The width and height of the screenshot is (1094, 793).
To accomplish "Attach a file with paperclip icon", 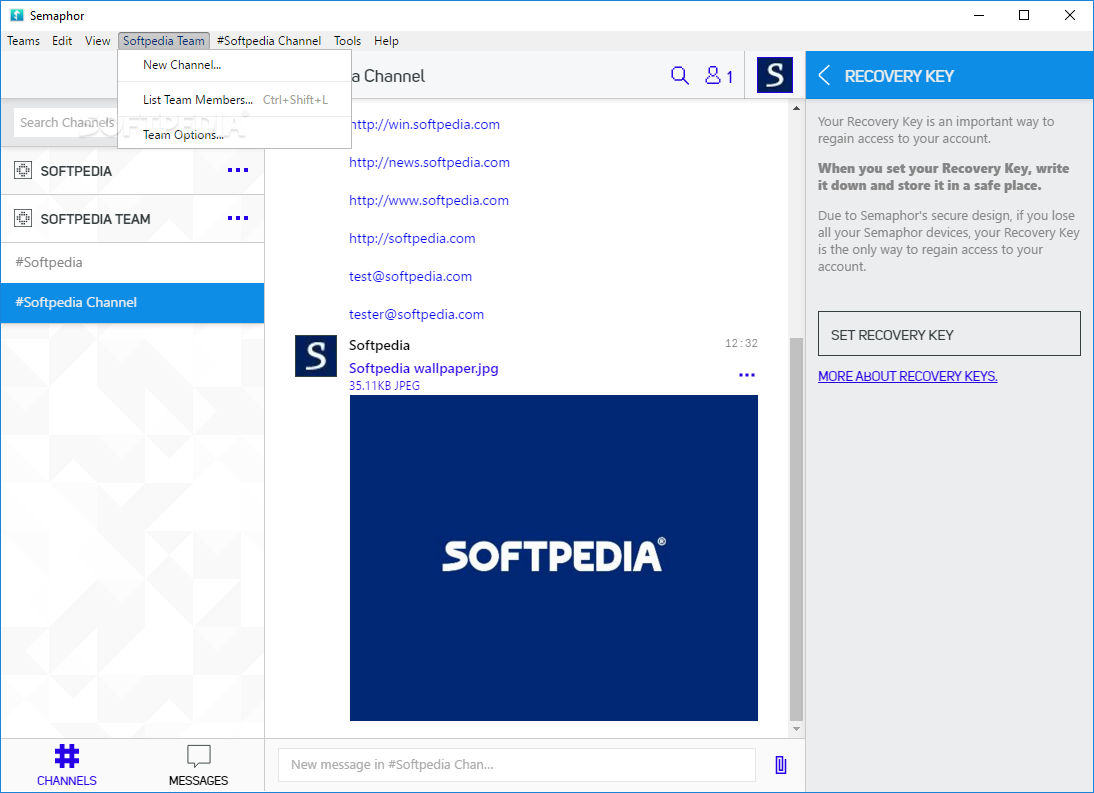I will tap(781, 765).
